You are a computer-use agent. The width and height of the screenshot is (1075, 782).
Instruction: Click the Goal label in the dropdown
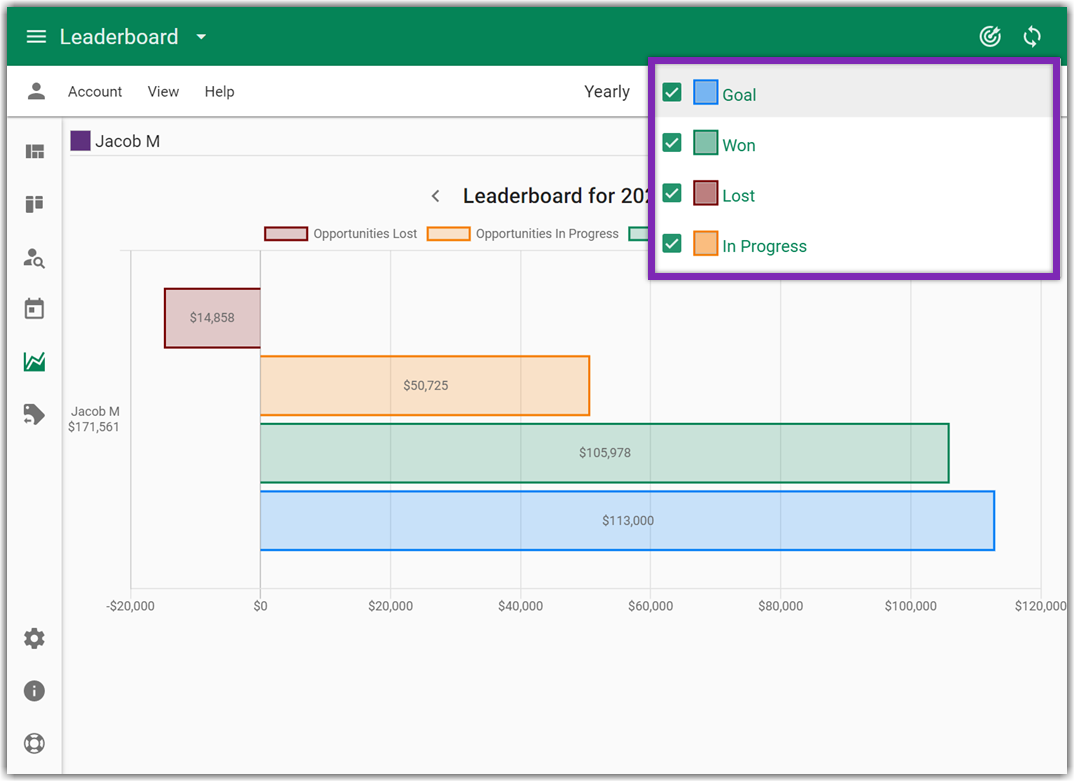click(739, 95)
